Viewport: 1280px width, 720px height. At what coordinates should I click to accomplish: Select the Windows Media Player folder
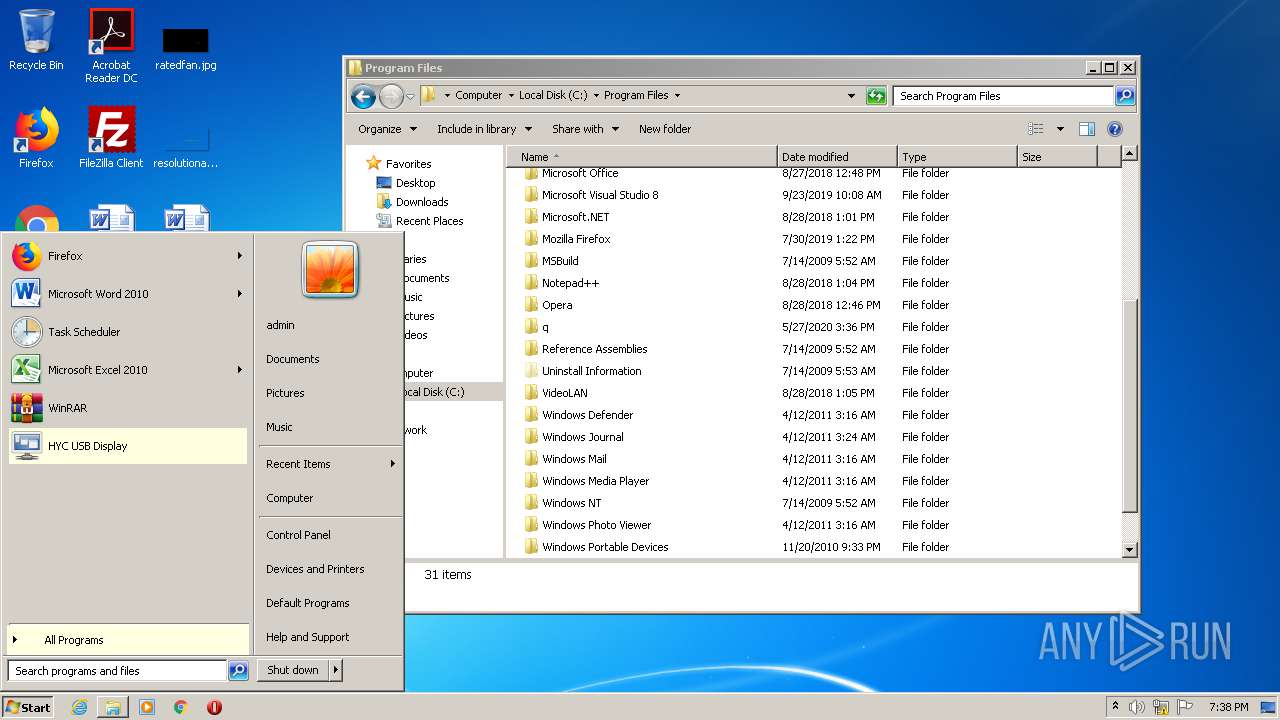click(x=595, y=481)
